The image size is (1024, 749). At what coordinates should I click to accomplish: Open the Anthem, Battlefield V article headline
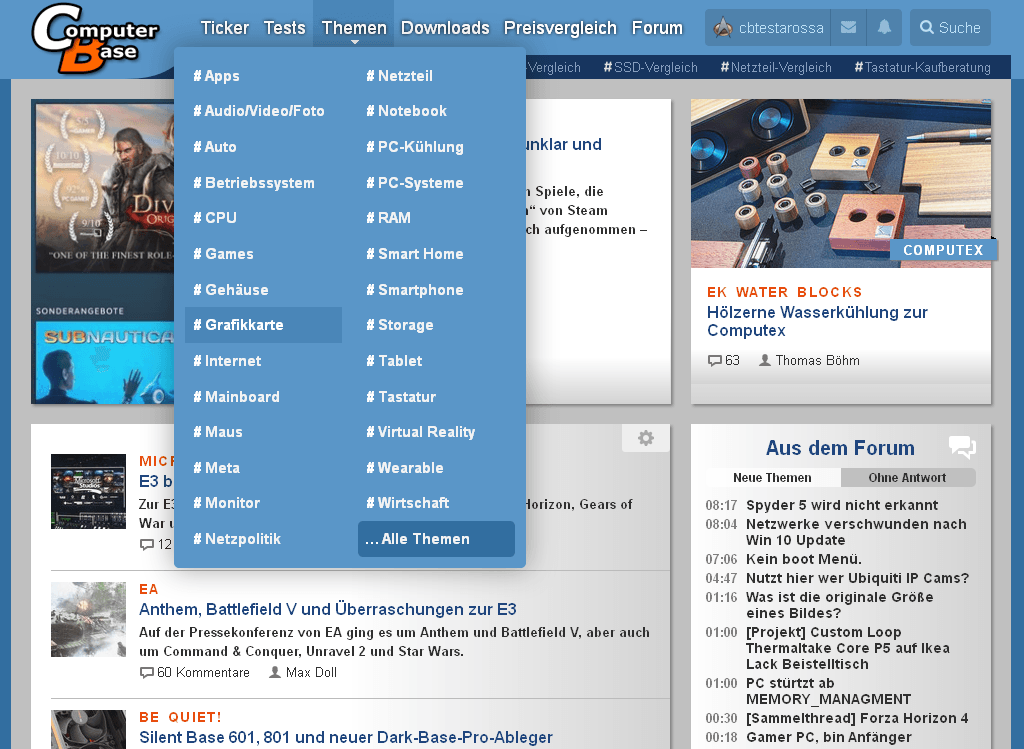(328, 609)
